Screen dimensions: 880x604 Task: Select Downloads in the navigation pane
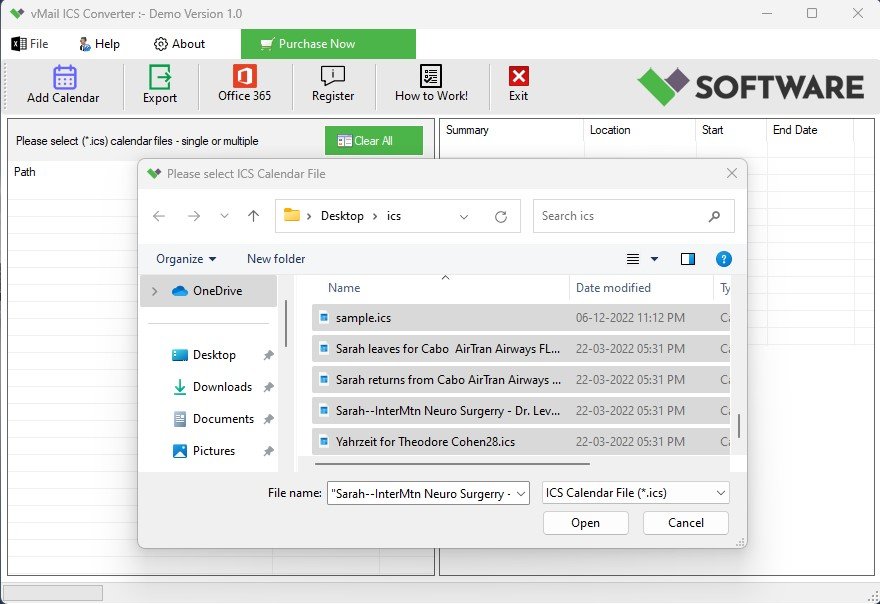[222, 387]
